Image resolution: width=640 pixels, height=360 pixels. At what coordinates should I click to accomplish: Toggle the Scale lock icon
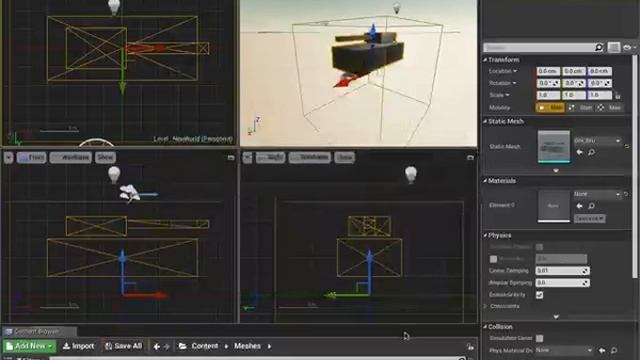click(x=618, y=96)
